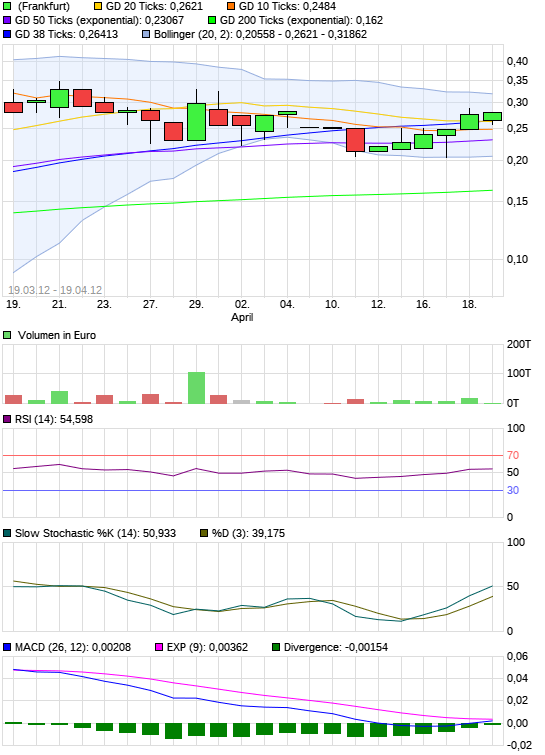
Task: Click the gray volume bar
Action: 242,402
